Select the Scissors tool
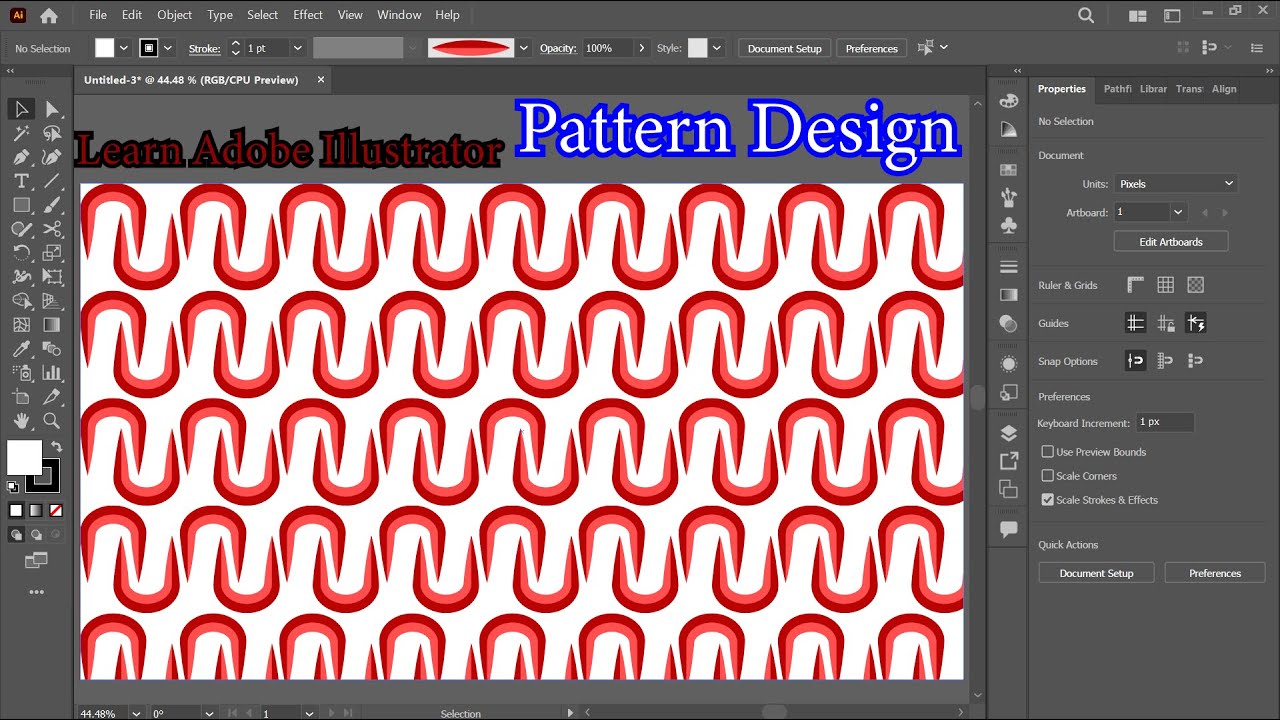 coord(52,229)
